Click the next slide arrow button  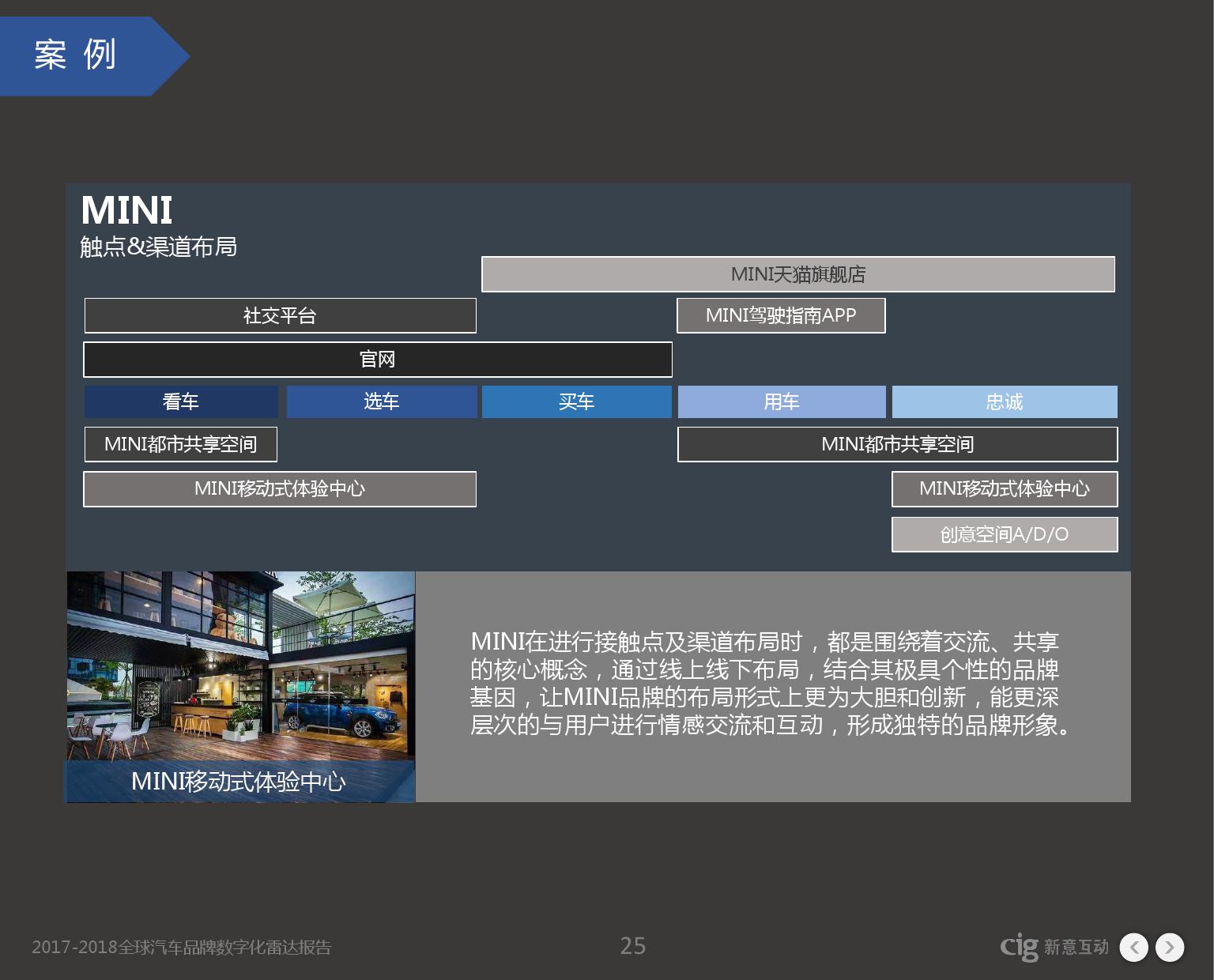[x=1170, y=947]
